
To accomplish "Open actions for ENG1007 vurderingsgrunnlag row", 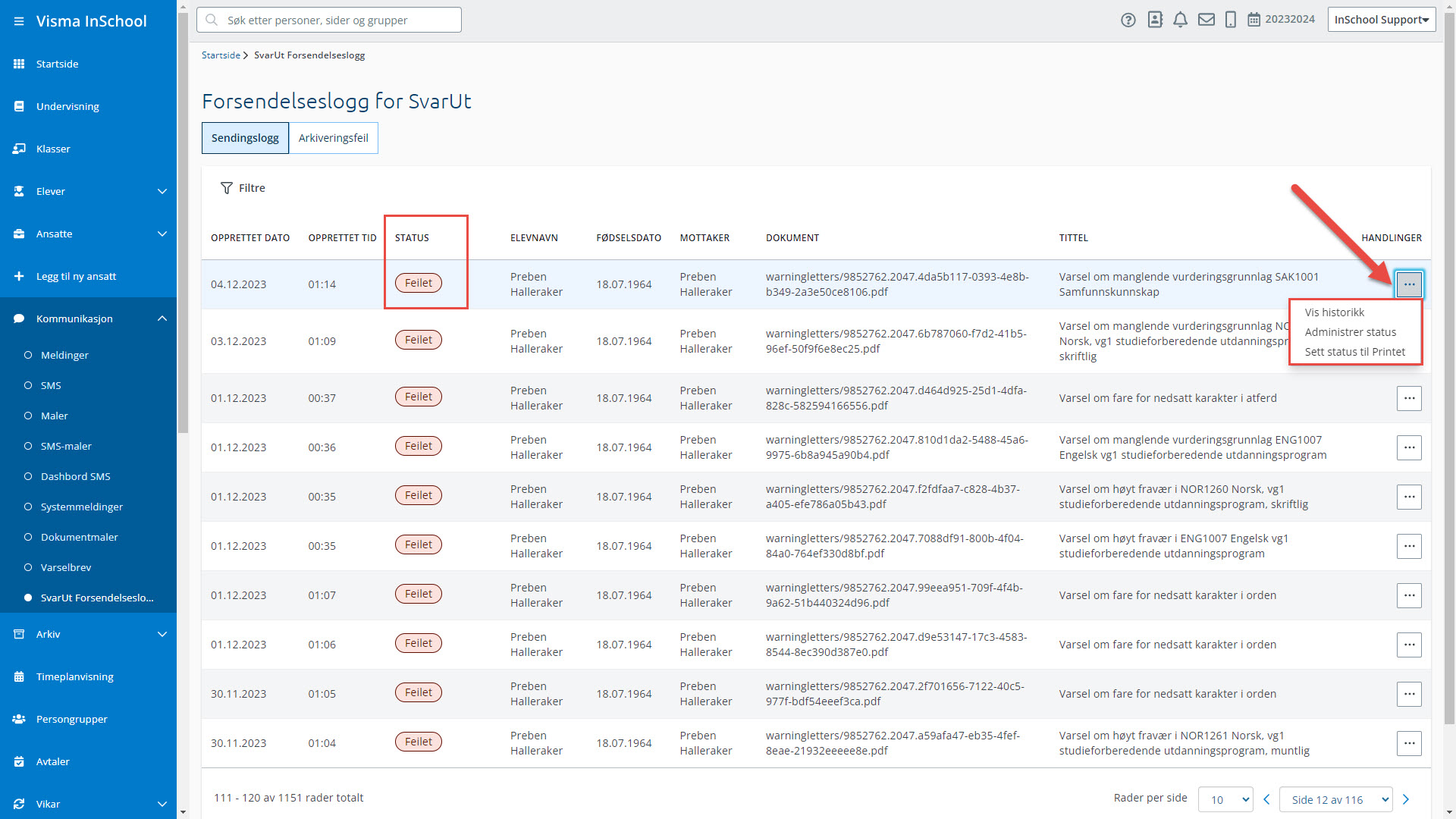I will click(1409, 447).
